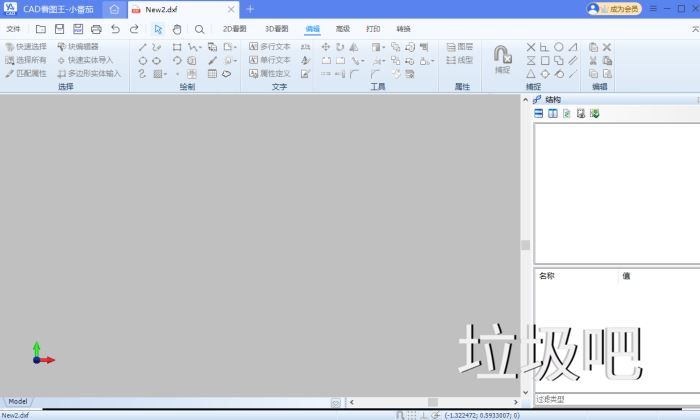This screenshot has width=700, height=420.
Task: Switch to the 2D看图 tab
Action: pos(234,29)
